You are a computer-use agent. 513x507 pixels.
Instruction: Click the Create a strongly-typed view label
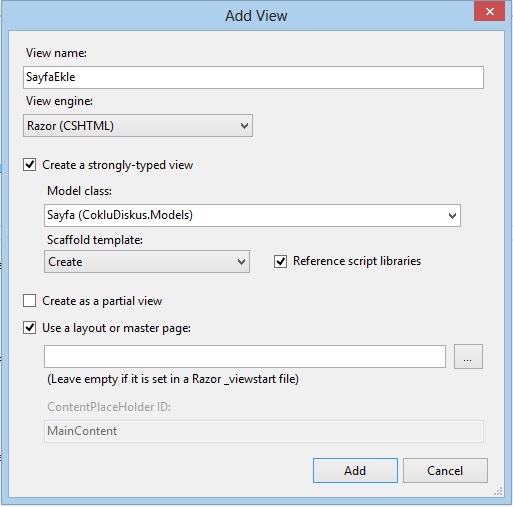click(118, 165)
